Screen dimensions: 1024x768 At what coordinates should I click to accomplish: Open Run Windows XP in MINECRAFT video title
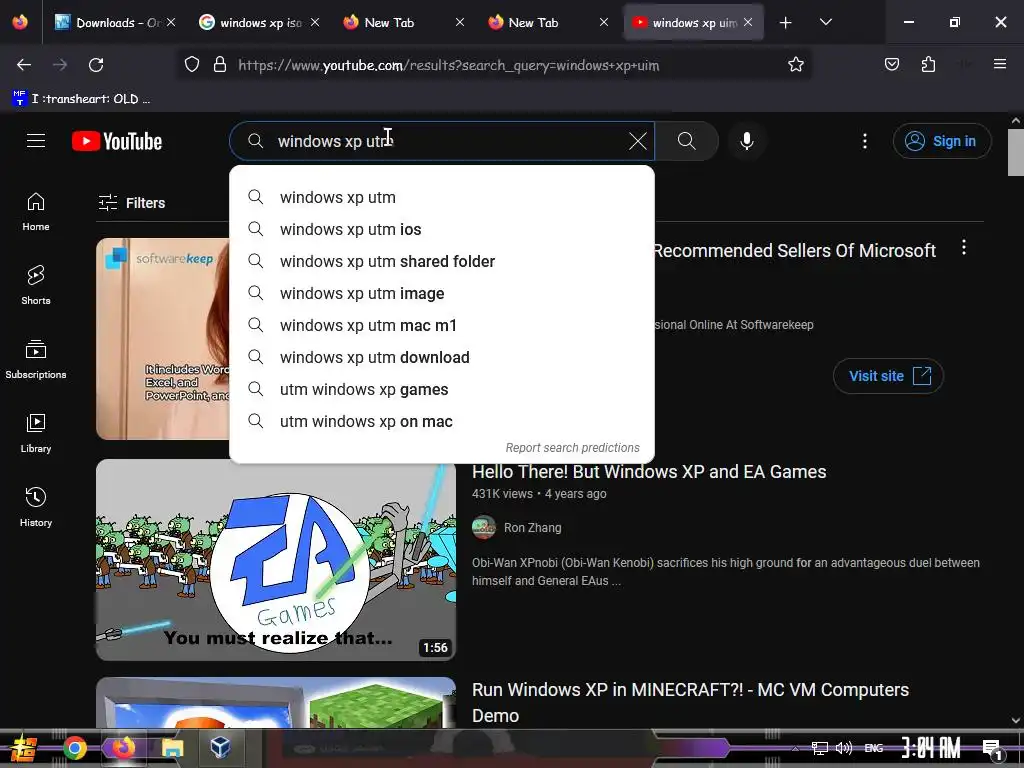pos(690,702)
